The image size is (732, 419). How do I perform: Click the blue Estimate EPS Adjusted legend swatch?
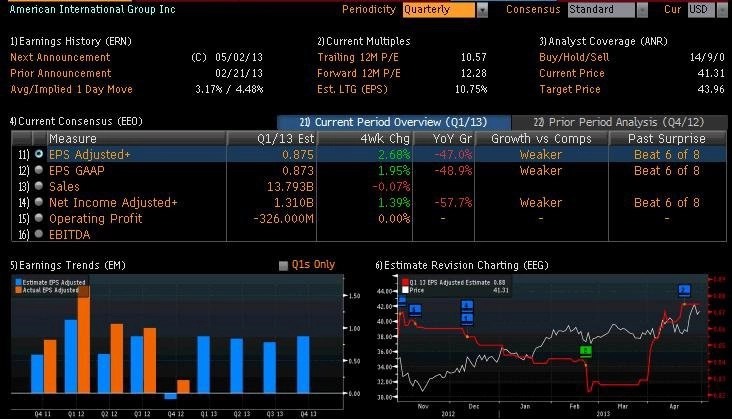19,282
